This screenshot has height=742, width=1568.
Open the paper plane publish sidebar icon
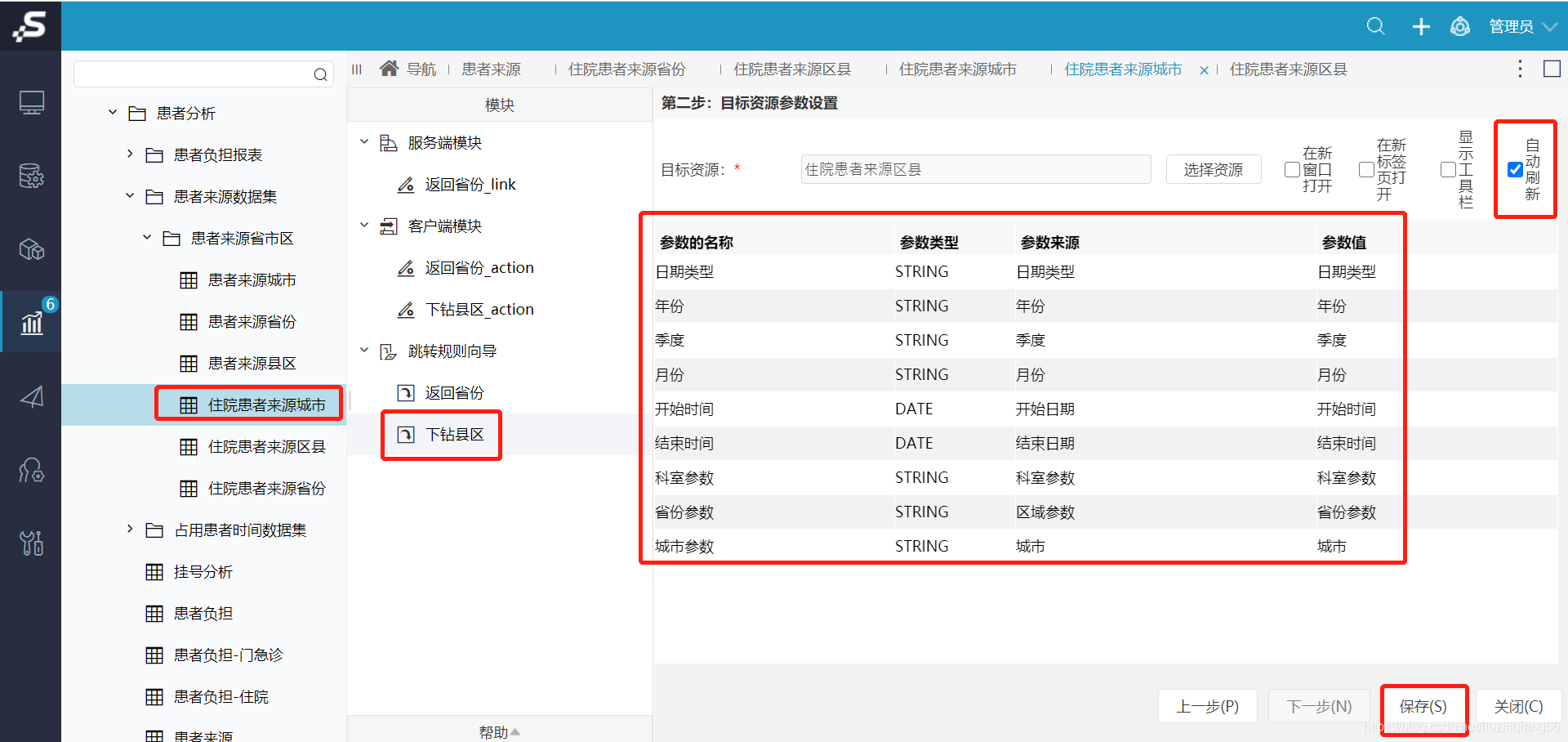(x=31, y=397)
